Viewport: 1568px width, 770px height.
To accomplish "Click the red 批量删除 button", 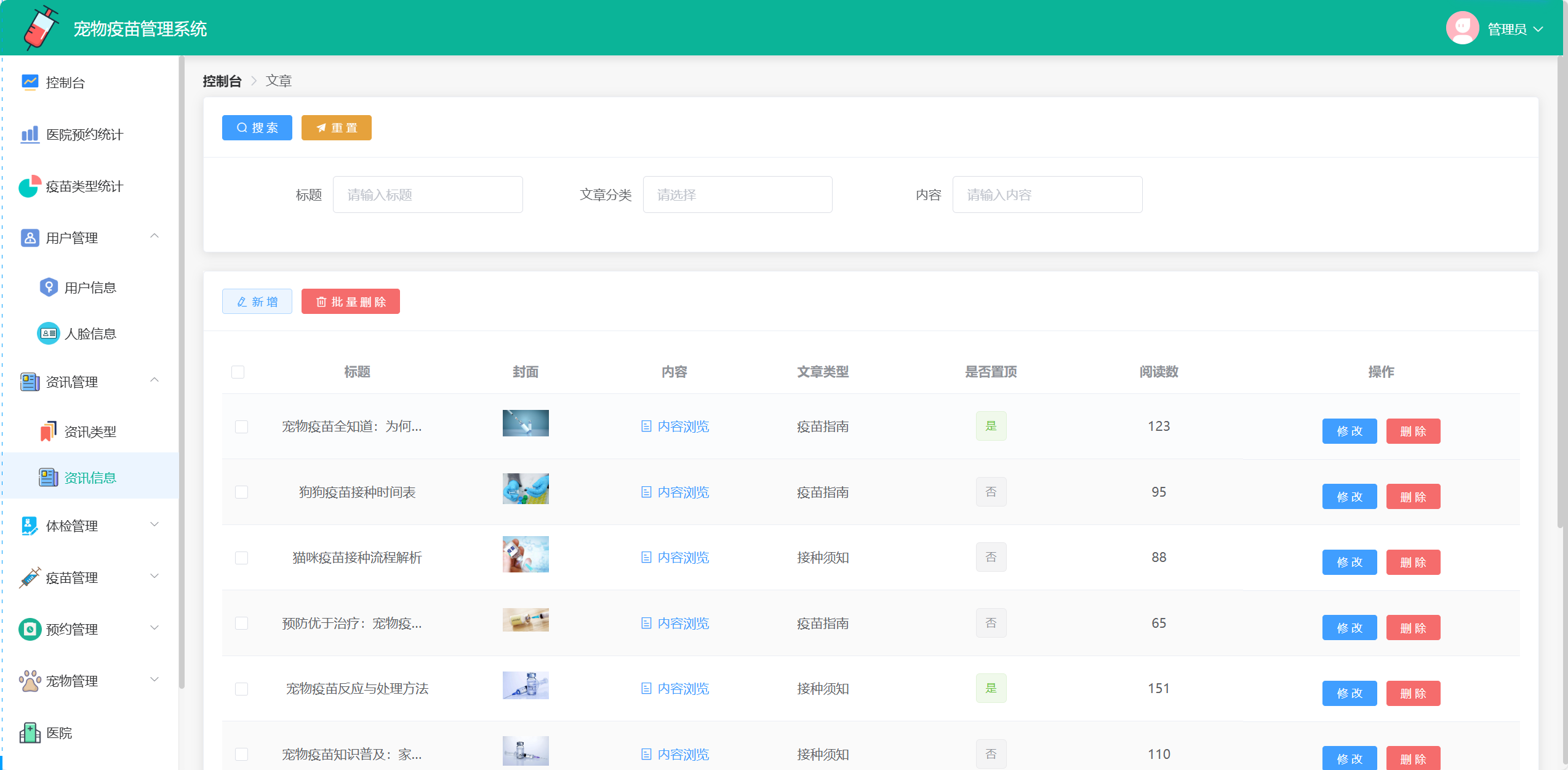I will (x=351, y=302).
